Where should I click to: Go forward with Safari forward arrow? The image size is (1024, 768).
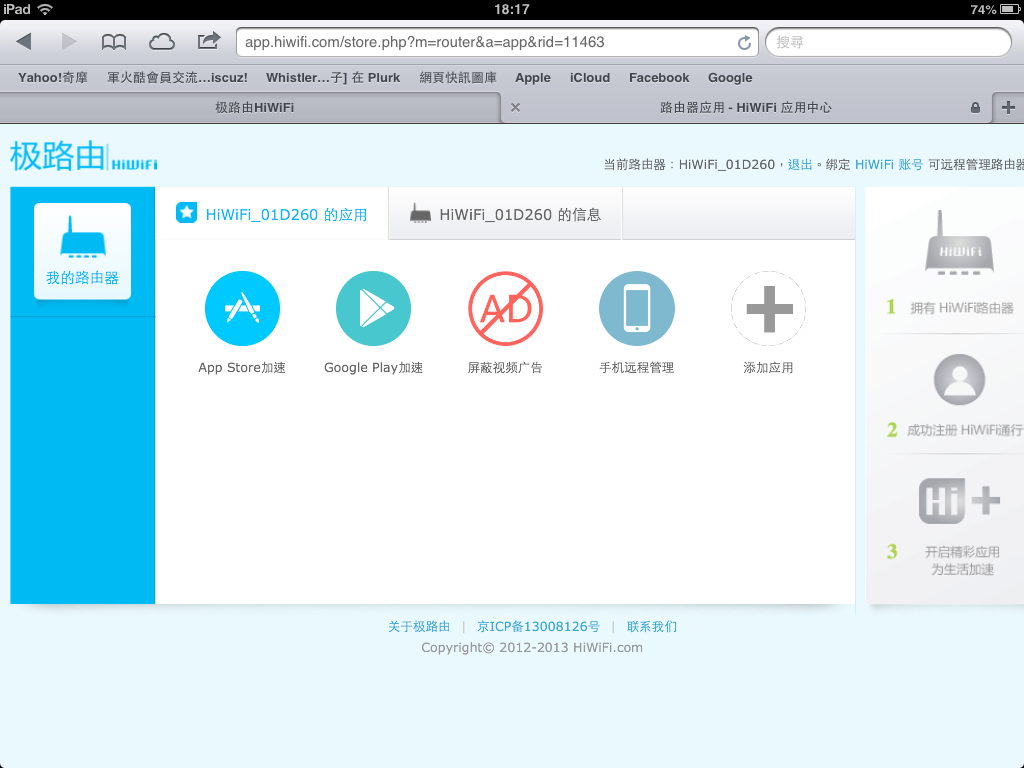point(69,42)
